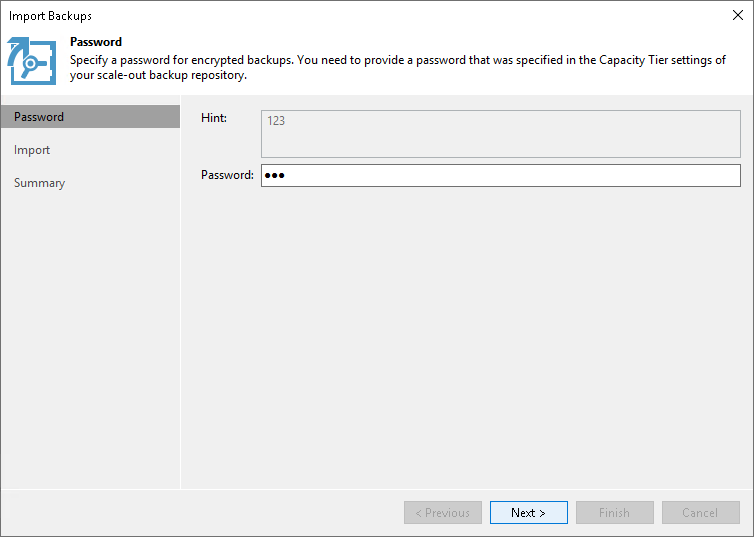Image resolution: width=754 pixels, height=537 pixels.
Task: Click the bold Password heading
Action: tap(96, 43)
